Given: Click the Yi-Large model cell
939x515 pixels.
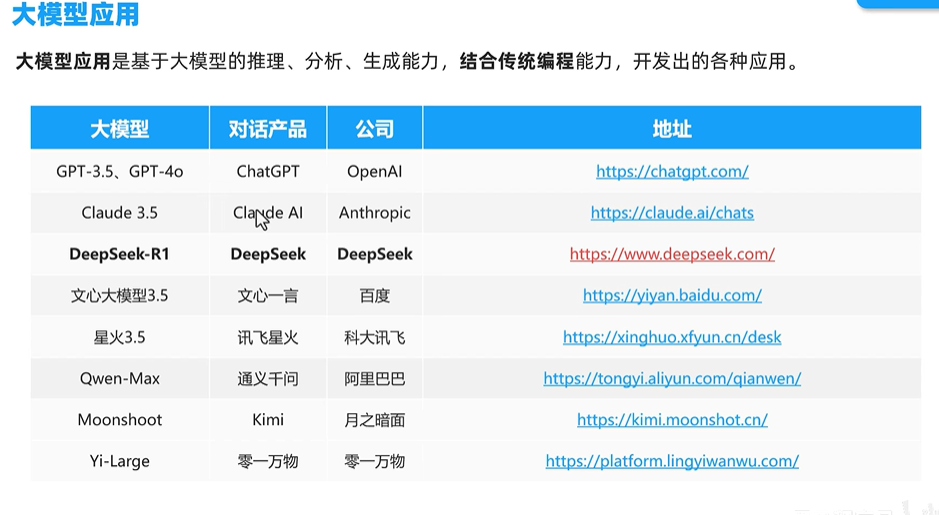Looking at the screenshot, I should [x=120, y=461].
